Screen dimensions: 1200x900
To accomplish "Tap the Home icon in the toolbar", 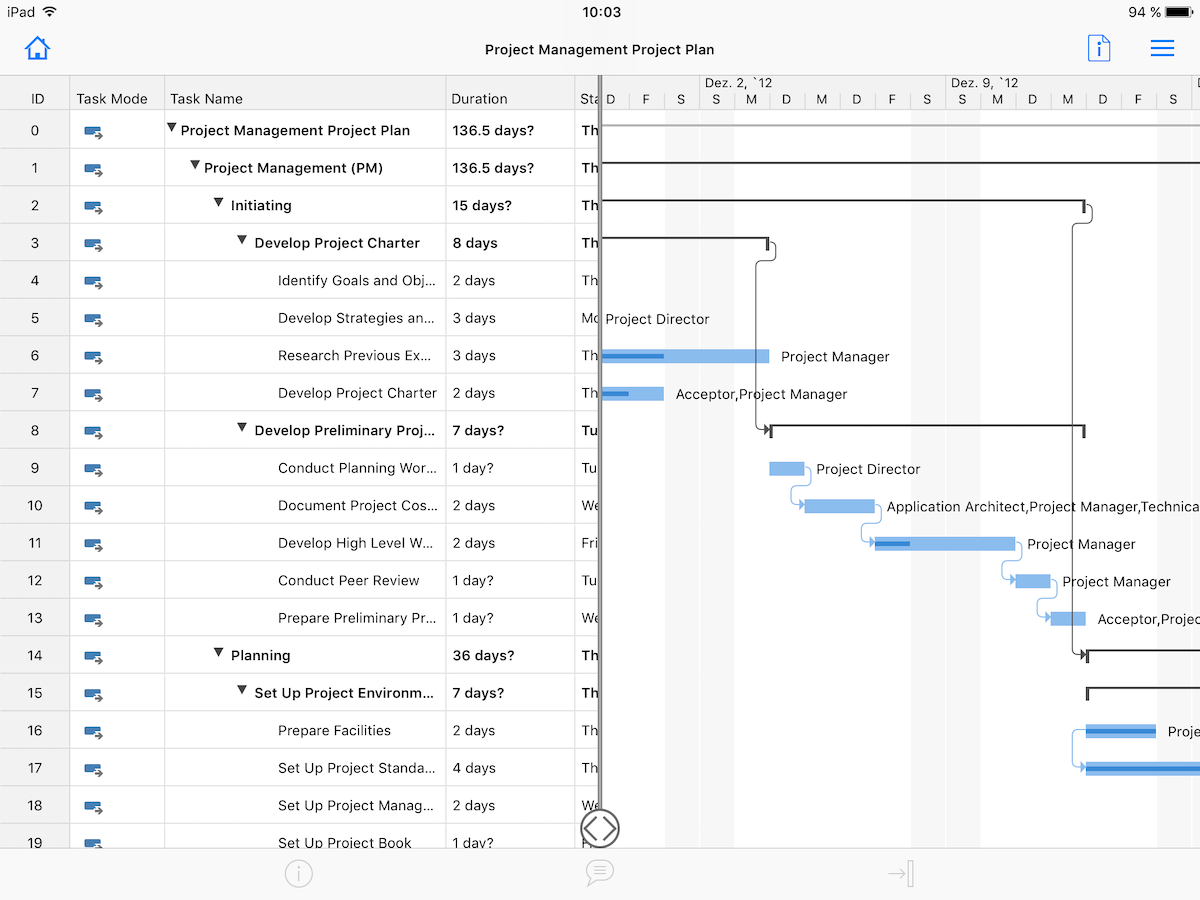I will pyautogui.click(x=36, y=48).
